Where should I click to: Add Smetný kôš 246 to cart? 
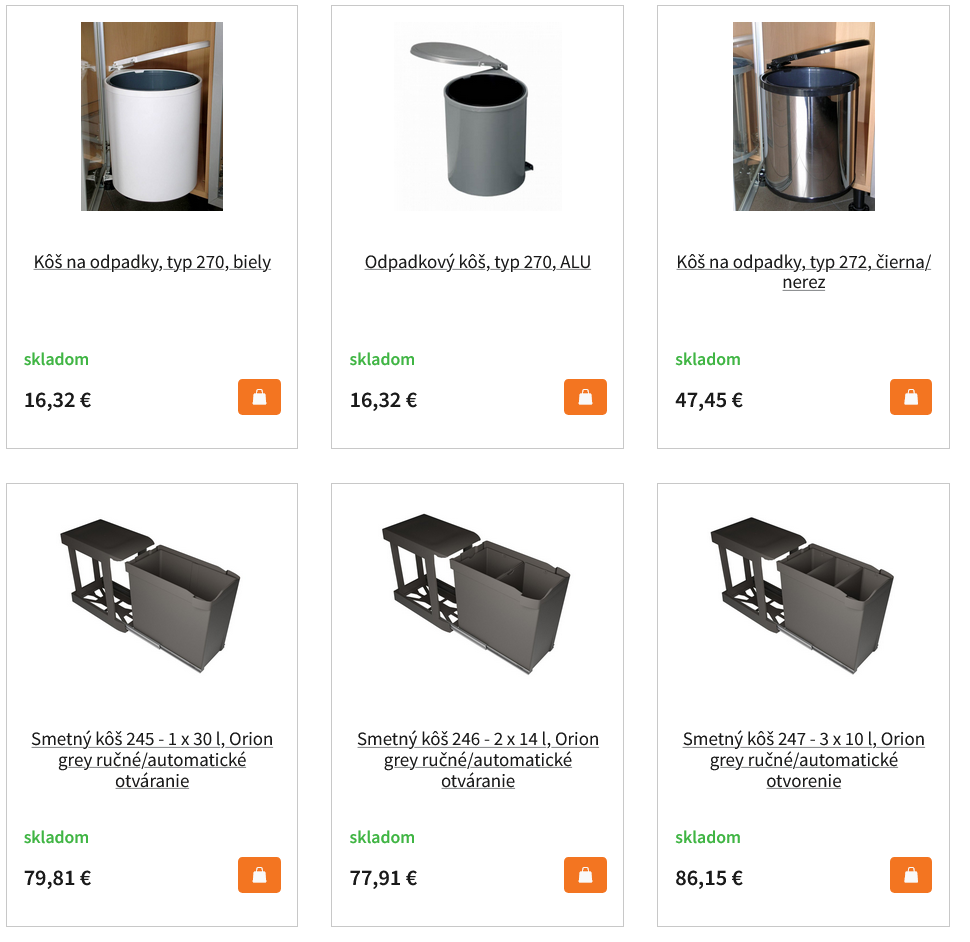(585, 875)
